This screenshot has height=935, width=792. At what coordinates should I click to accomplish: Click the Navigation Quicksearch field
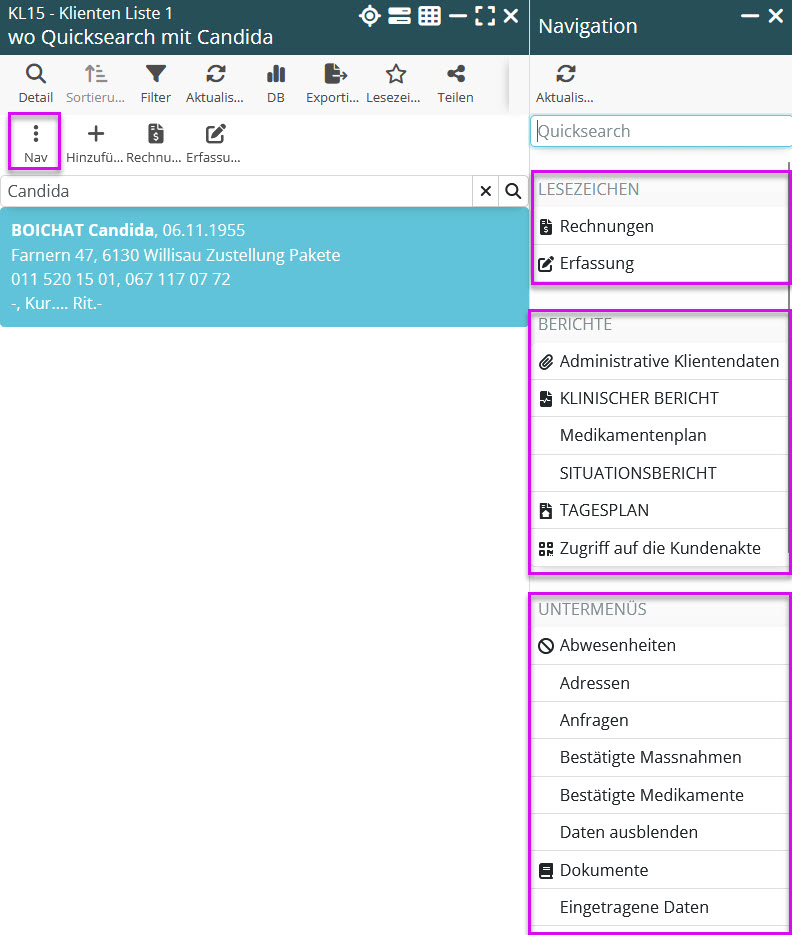[x=660, y=131]
